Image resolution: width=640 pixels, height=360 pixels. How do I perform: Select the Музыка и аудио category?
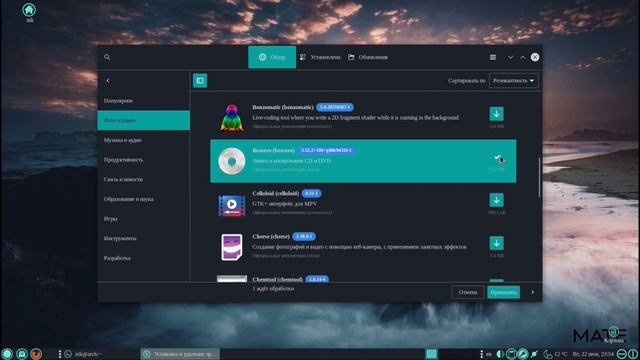[143, 140]
